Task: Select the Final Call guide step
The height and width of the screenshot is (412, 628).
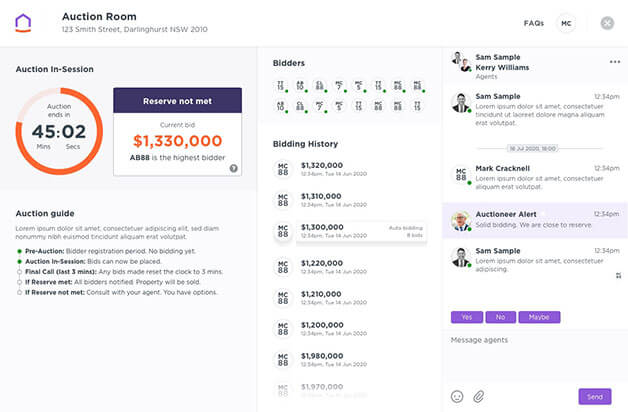Action: coord(120,272)
